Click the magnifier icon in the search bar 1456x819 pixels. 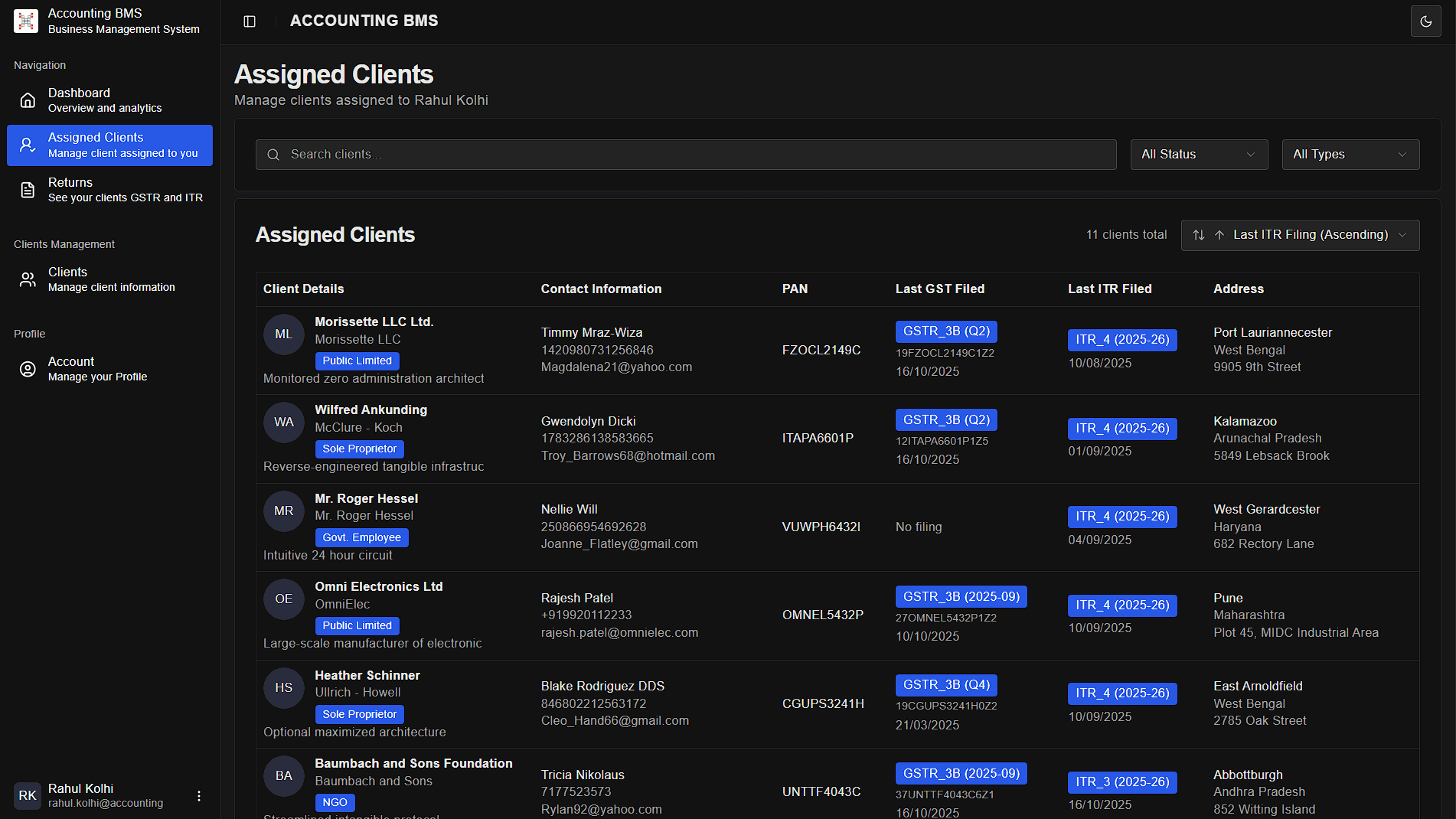[x=273, y=154]
